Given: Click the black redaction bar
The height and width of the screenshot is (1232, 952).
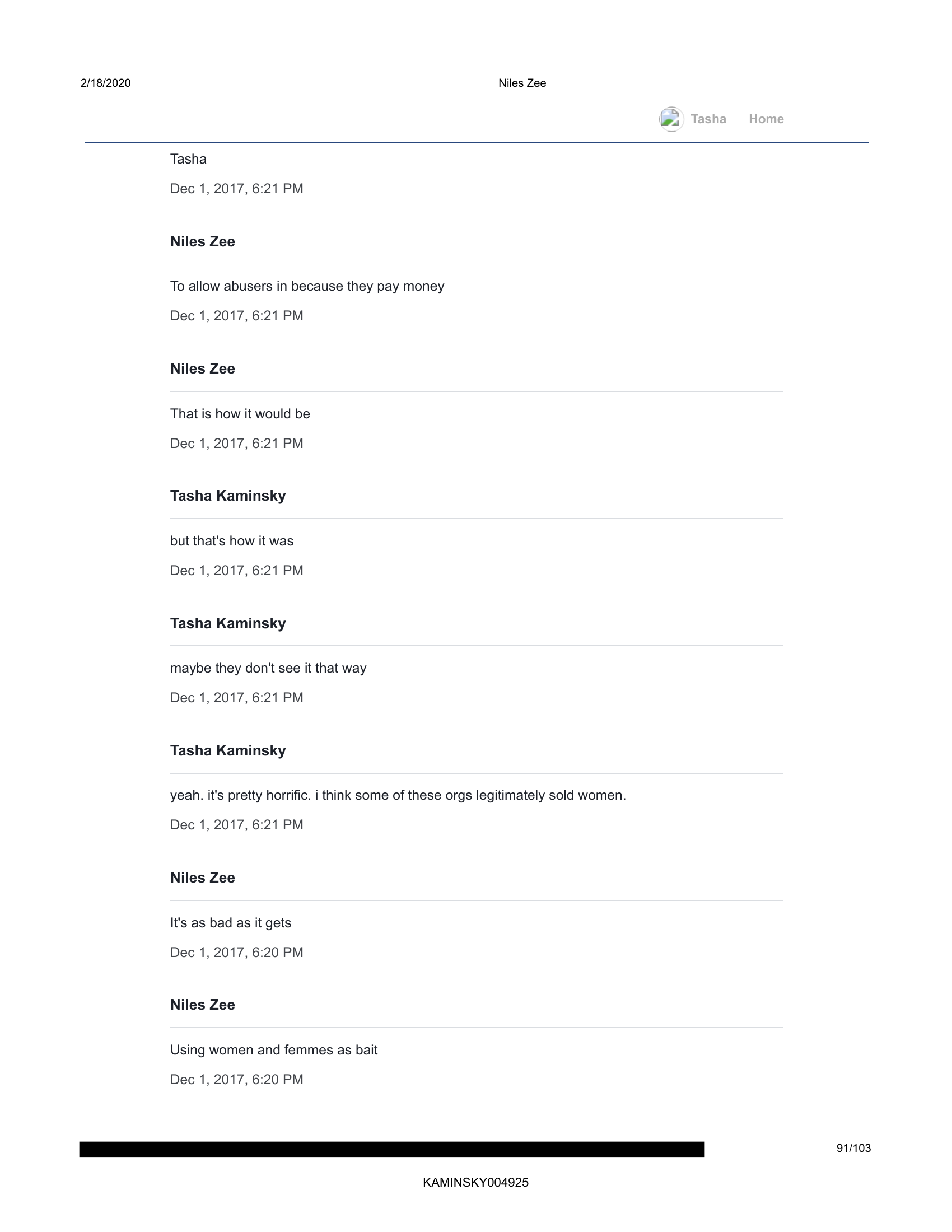Looking at the screenshot, I should (391, 1149).
